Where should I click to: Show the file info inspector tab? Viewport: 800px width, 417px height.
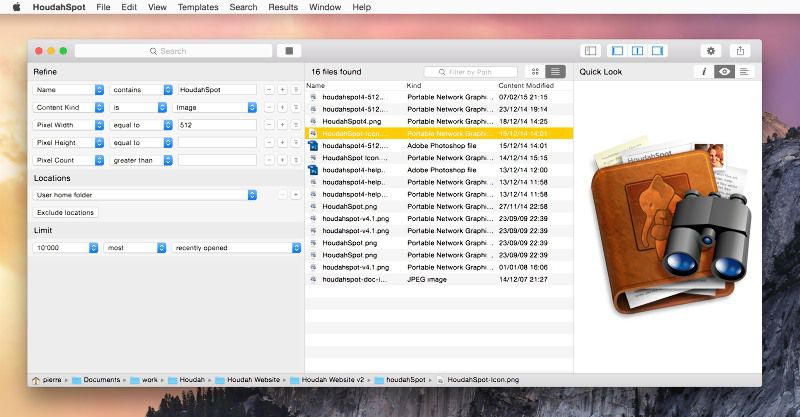[704, 72]
